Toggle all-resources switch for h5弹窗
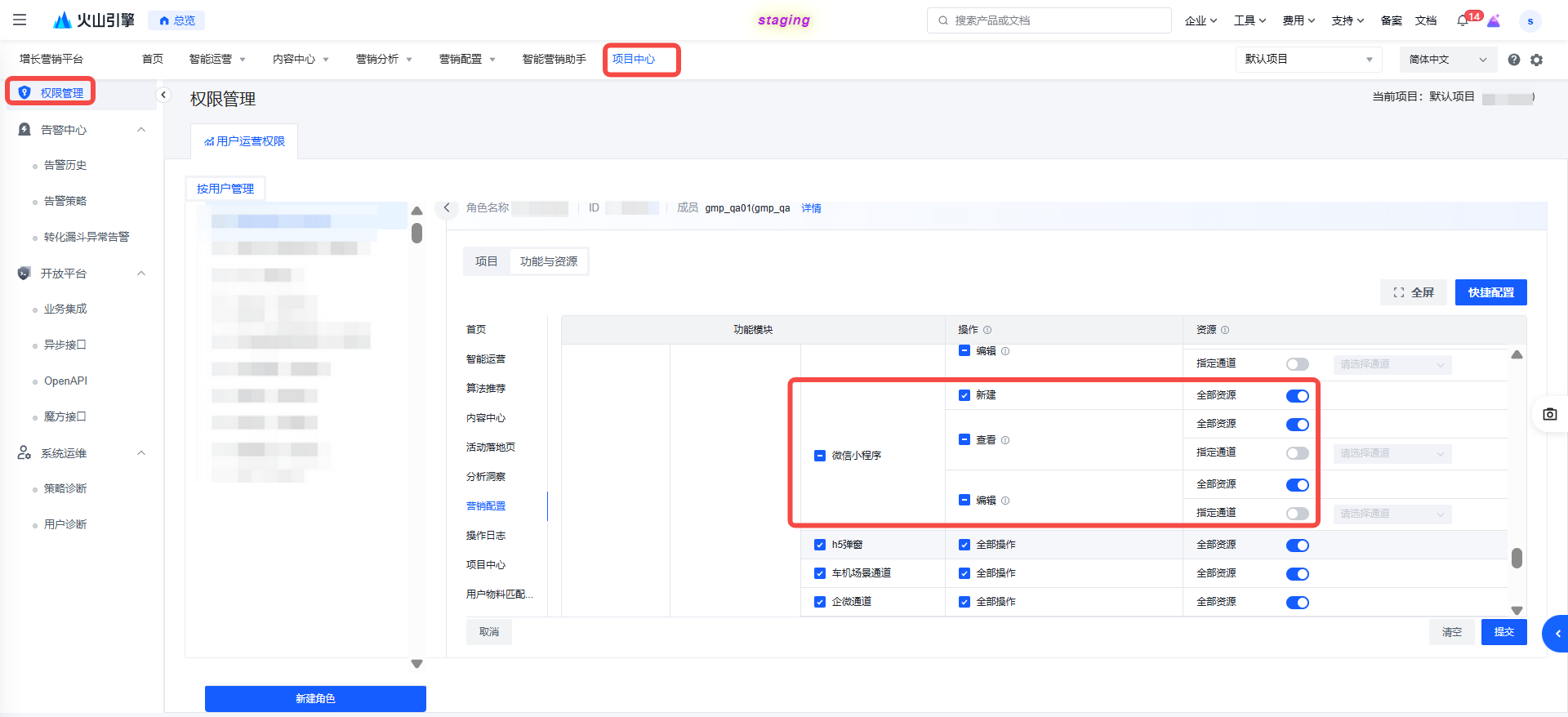This screenshot has width=1568, height=717. [1297, 546]
